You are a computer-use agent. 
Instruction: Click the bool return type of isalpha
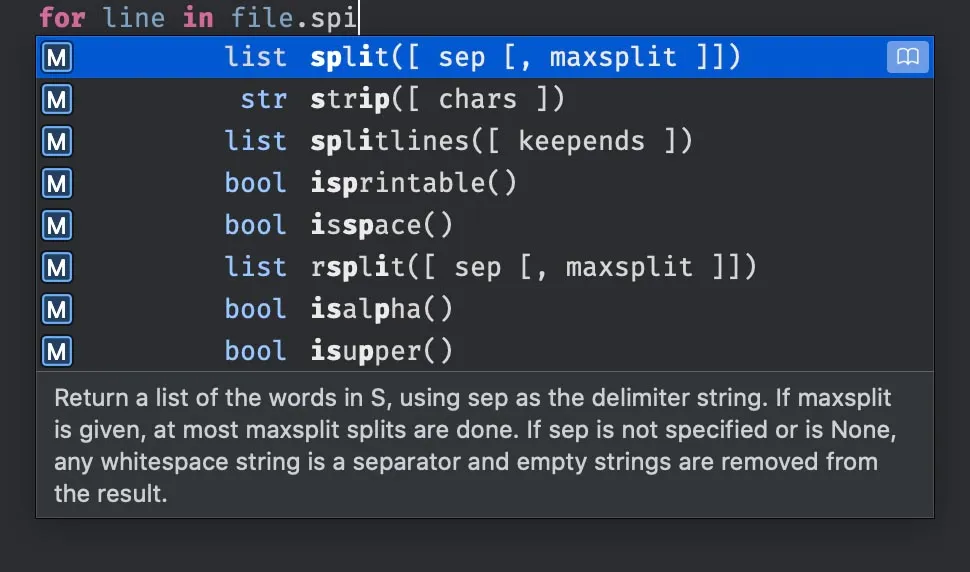click(x=255, y=309)
